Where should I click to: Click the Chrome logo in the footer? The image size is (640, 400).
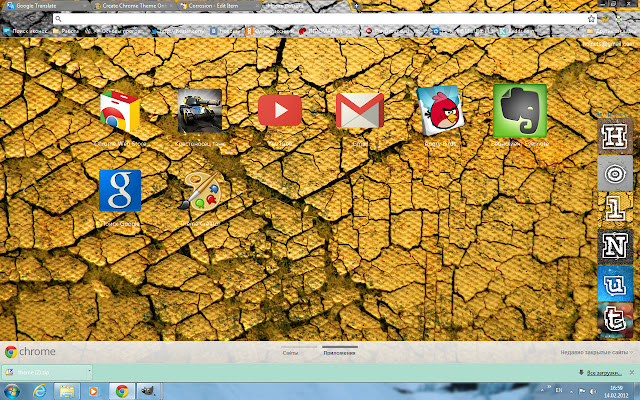[x=30, y=351]
